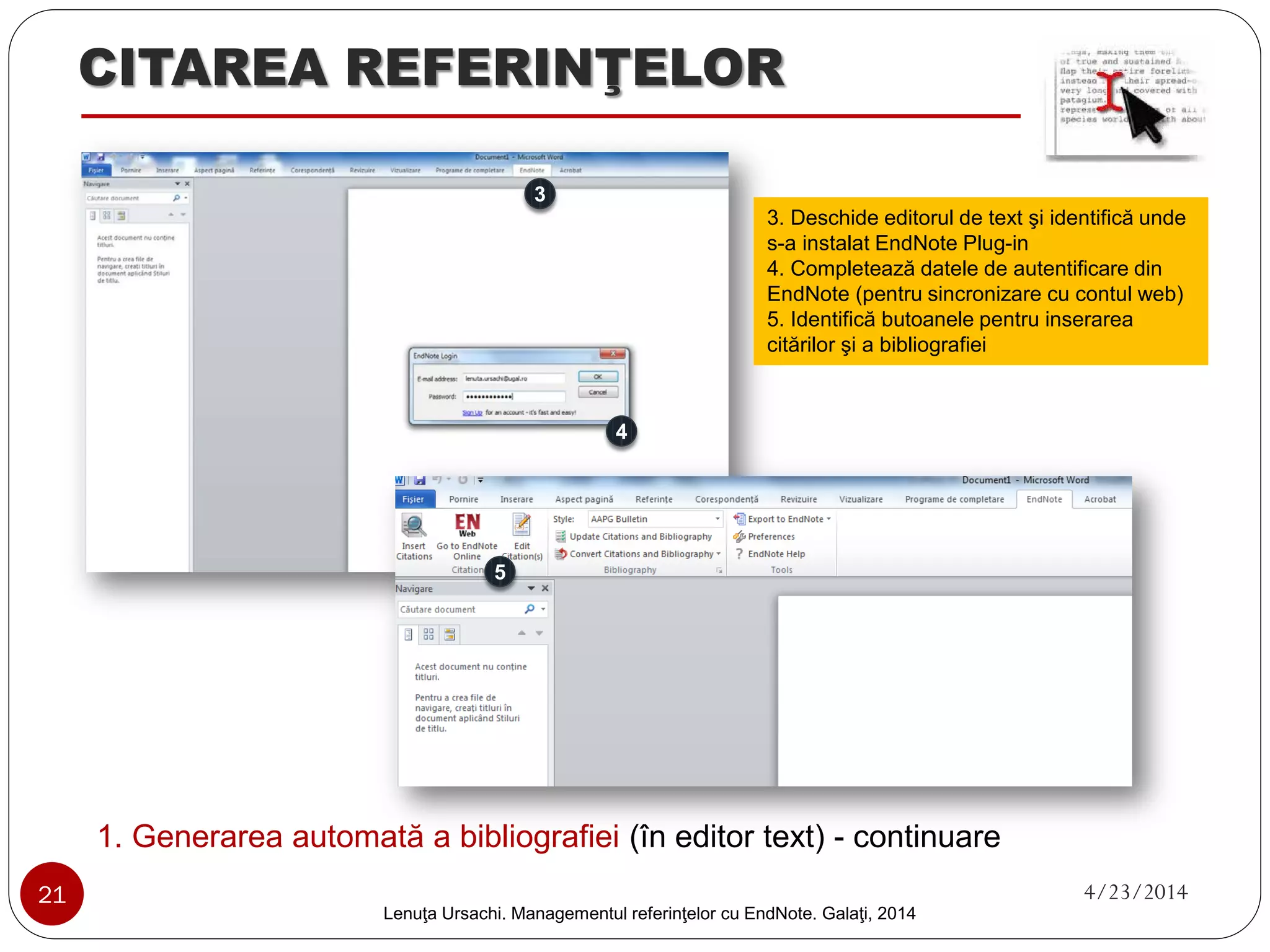Open EndNote Preferences
Screen dimensions: 1270x952
tap(770, 537)
